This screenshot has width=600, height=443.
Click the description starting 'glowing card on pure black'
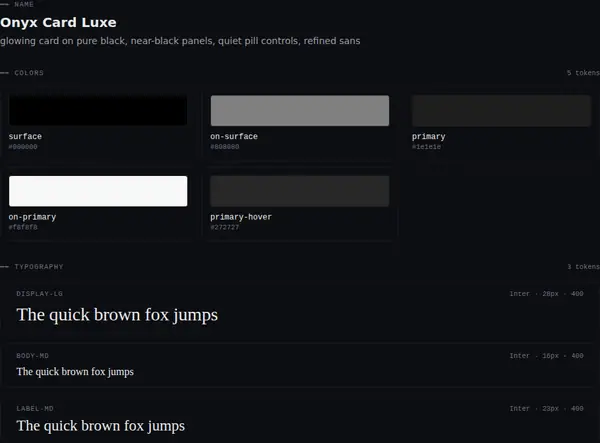[x=180, y=41]
